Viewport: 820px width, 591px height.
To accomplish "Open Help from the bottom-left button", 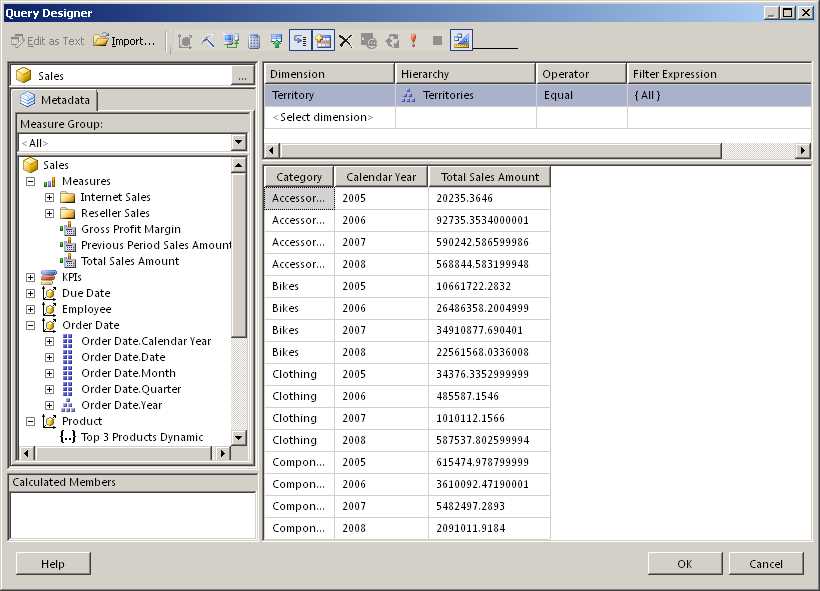I will [52, 563].
